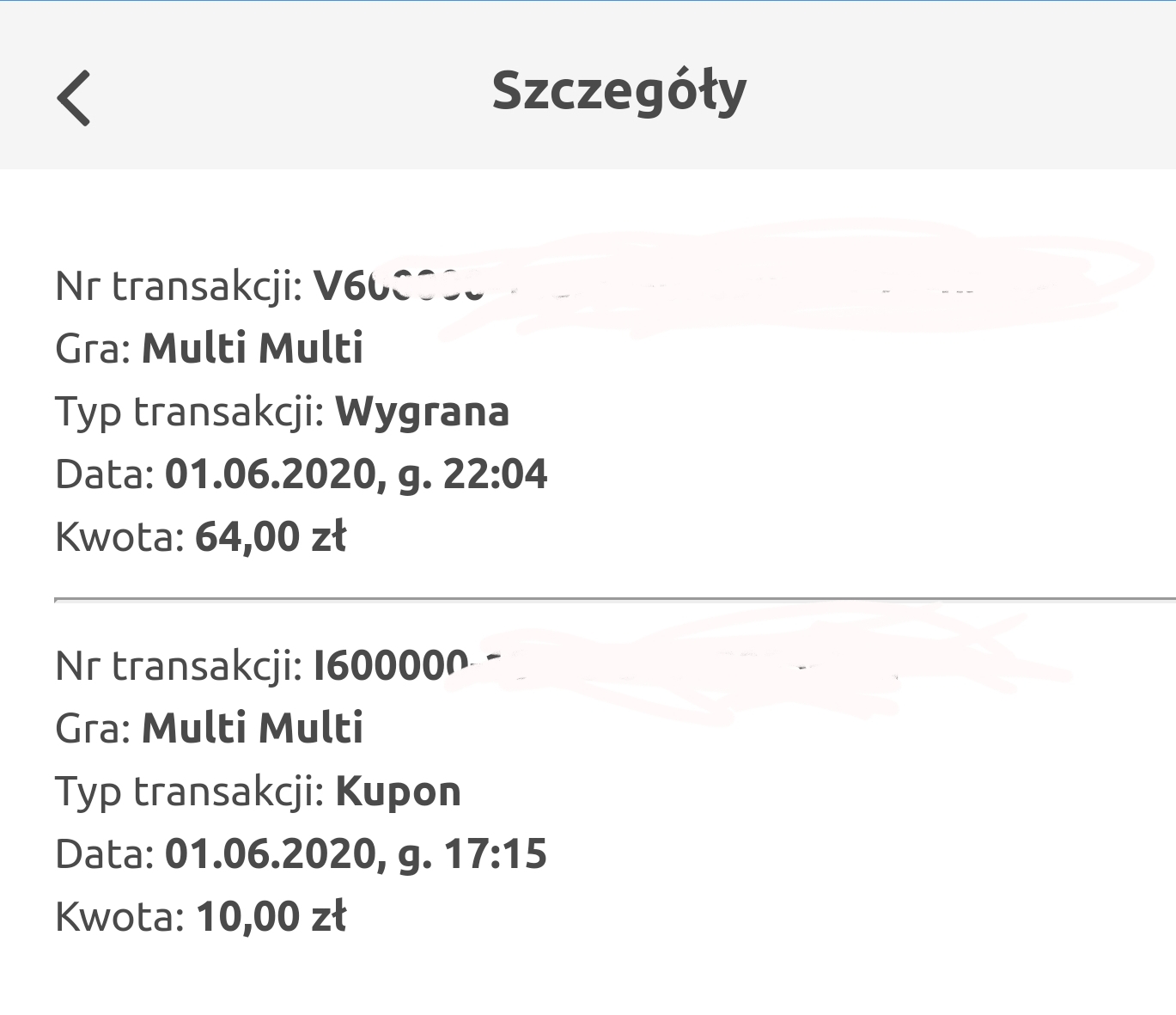Click the date with time 17:15
1176x1015 pixels.
coord(356,854)
